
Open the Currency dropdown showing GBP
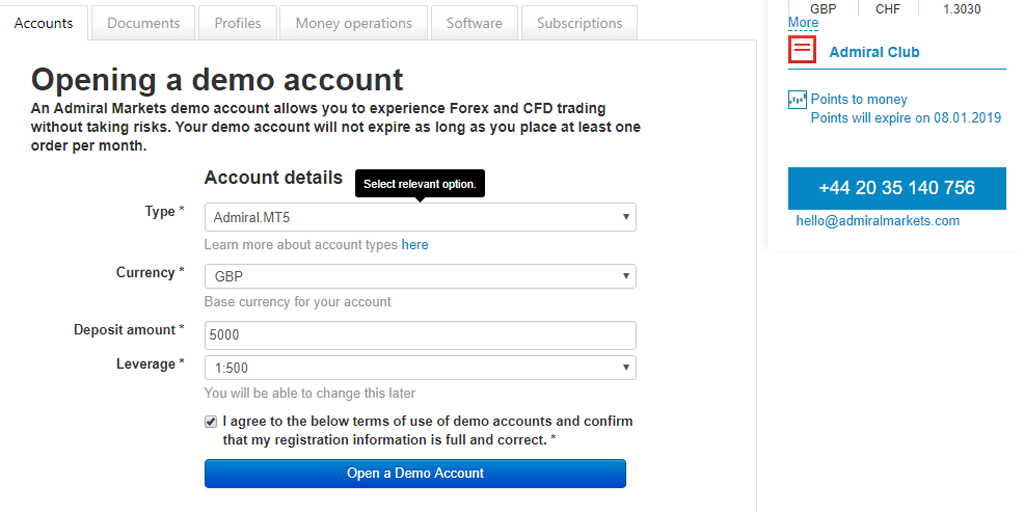[x=420, y=276]
